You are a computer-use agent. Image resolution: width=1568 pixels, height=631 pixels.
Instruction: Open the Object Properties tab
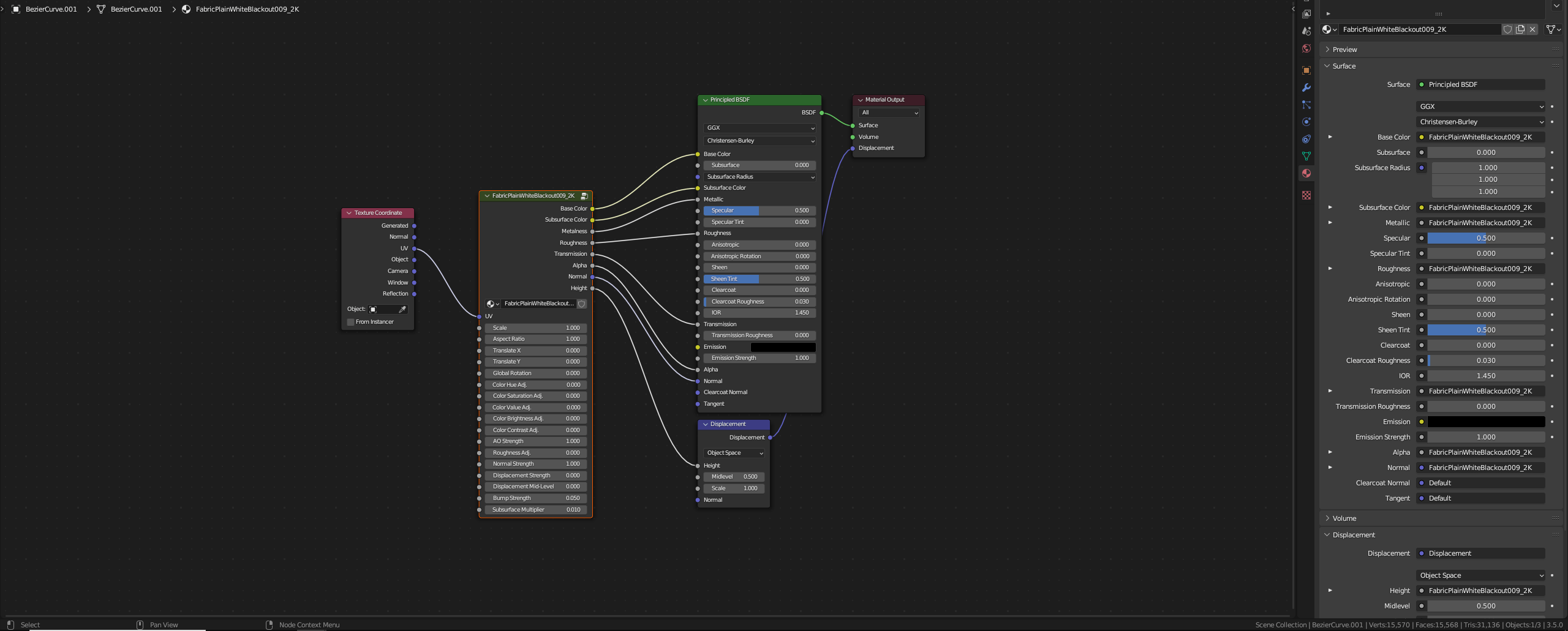click(1306, 70)
